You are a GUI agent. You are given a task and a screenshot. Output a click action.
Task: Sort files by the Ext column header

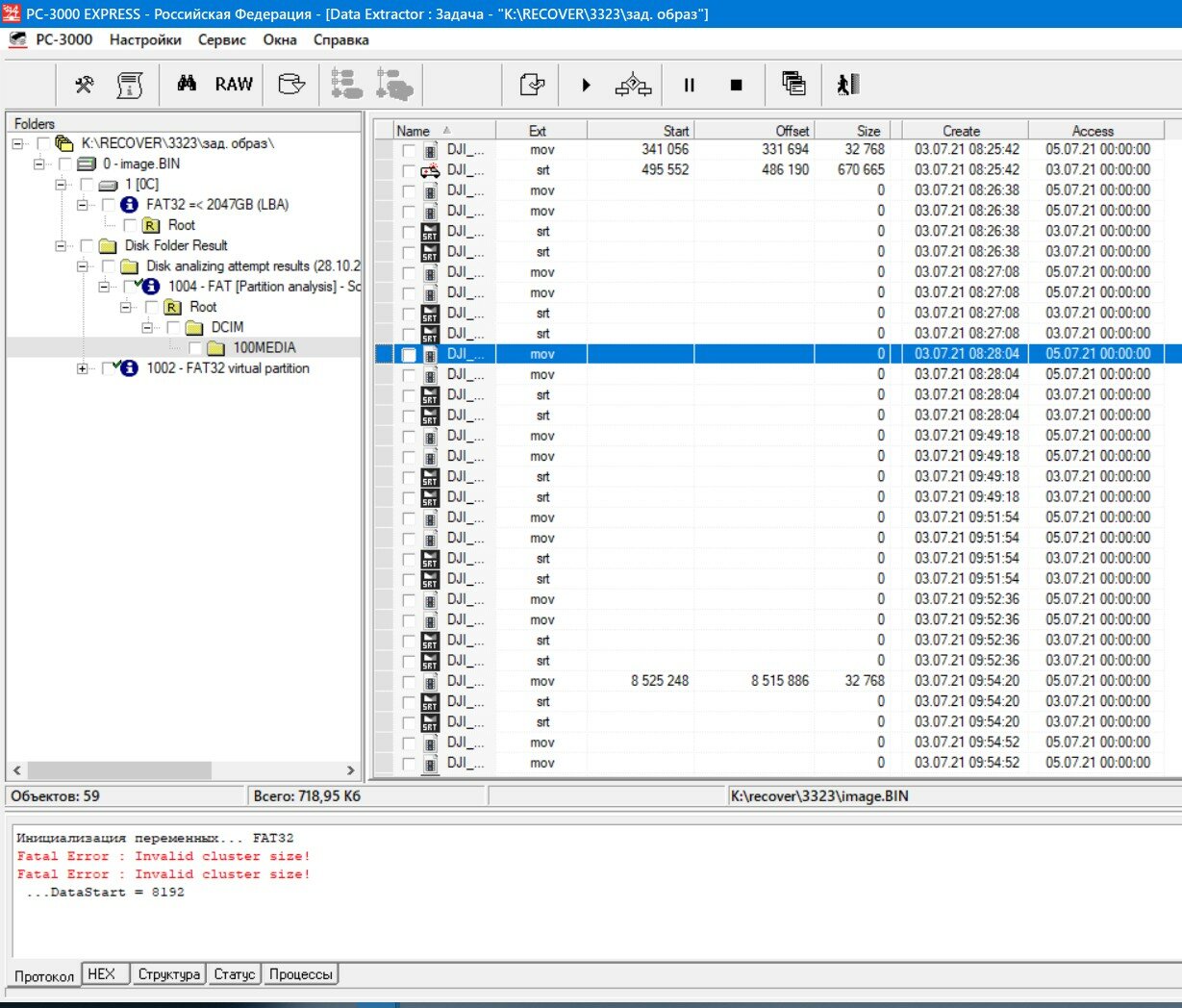[541, 131]
